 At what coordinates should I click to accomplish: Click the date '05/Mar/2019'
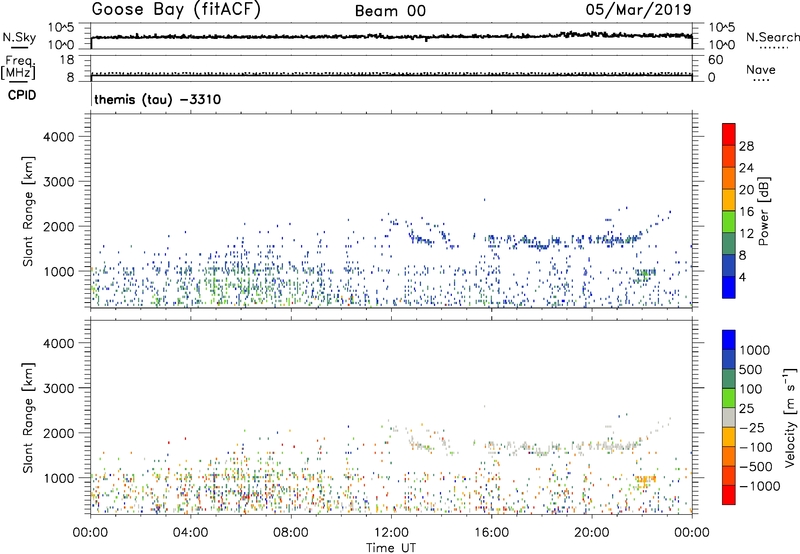[x=638, y=10]
